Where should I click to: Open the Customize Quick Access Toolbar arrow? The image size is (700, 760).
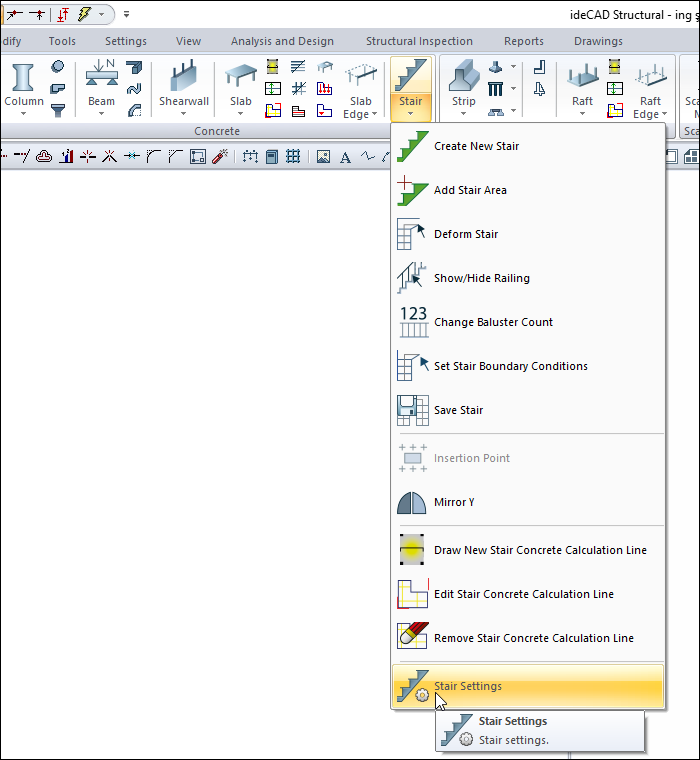tap(126, 15)
